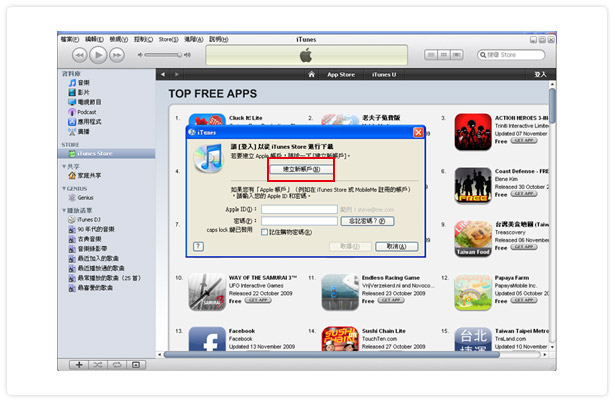The height and width of the screenshot is (403, 615).
Task: Close the iTunes sign-in dialog
Action: click(418, 133)
